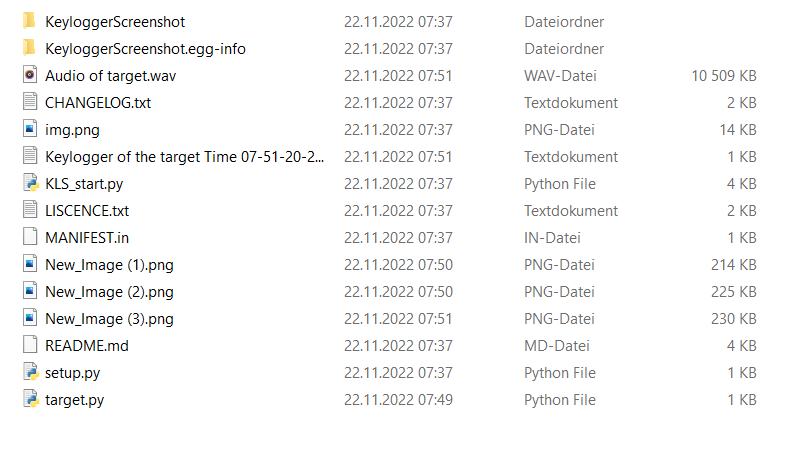
Task: Click the KeyloggerScreenshot.egg-info folder icon
Action: pyautogui.click(x=30, y=48)
